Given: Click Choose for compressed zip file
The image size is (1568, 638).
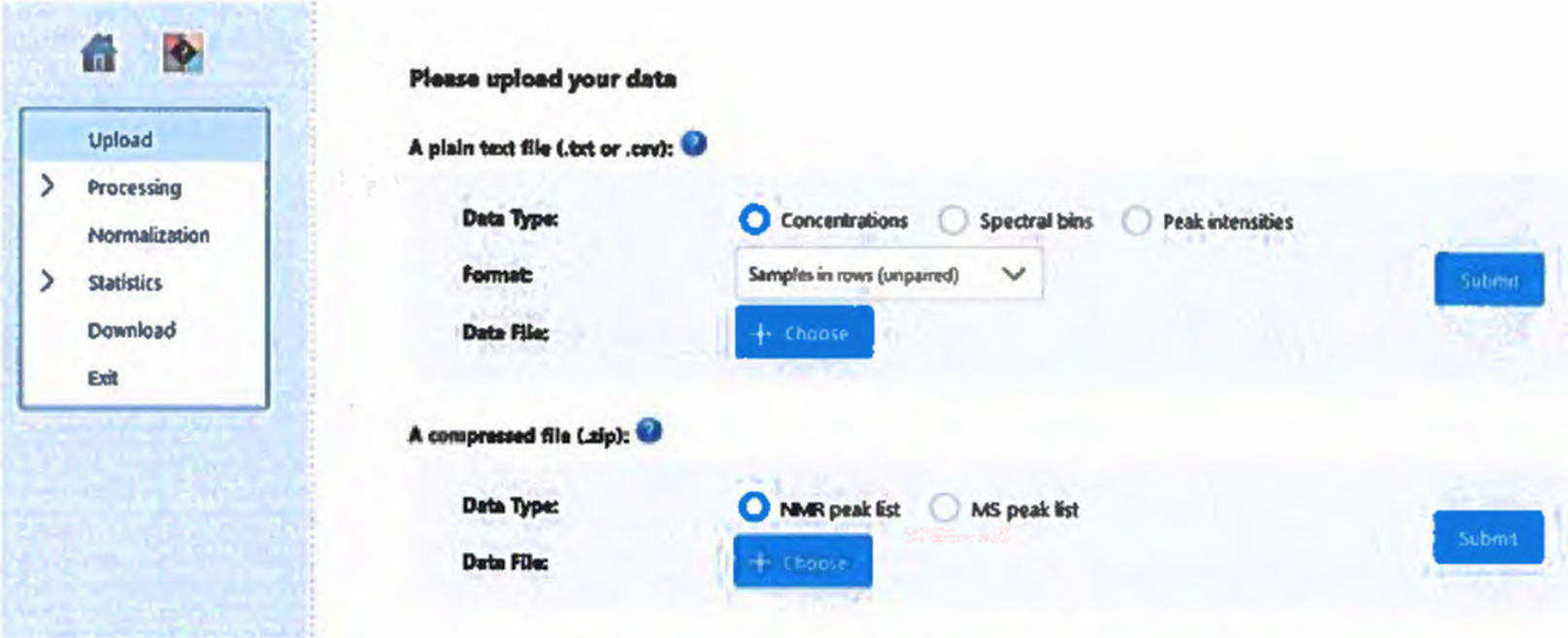Looking at the screenshot, I should click(802, 562).
